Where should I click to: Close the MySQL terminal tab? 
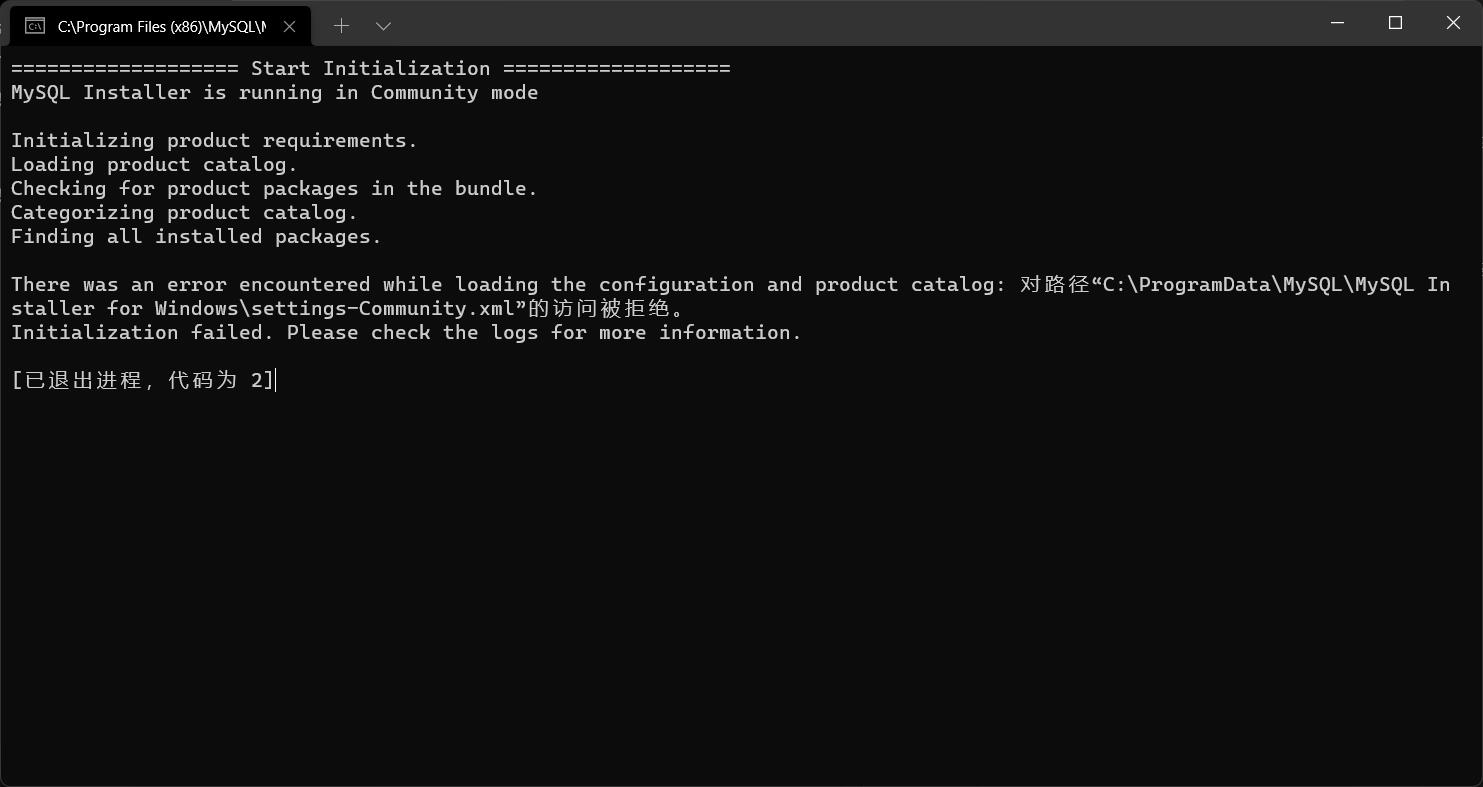pyautogui.click(x=289, y=26)
